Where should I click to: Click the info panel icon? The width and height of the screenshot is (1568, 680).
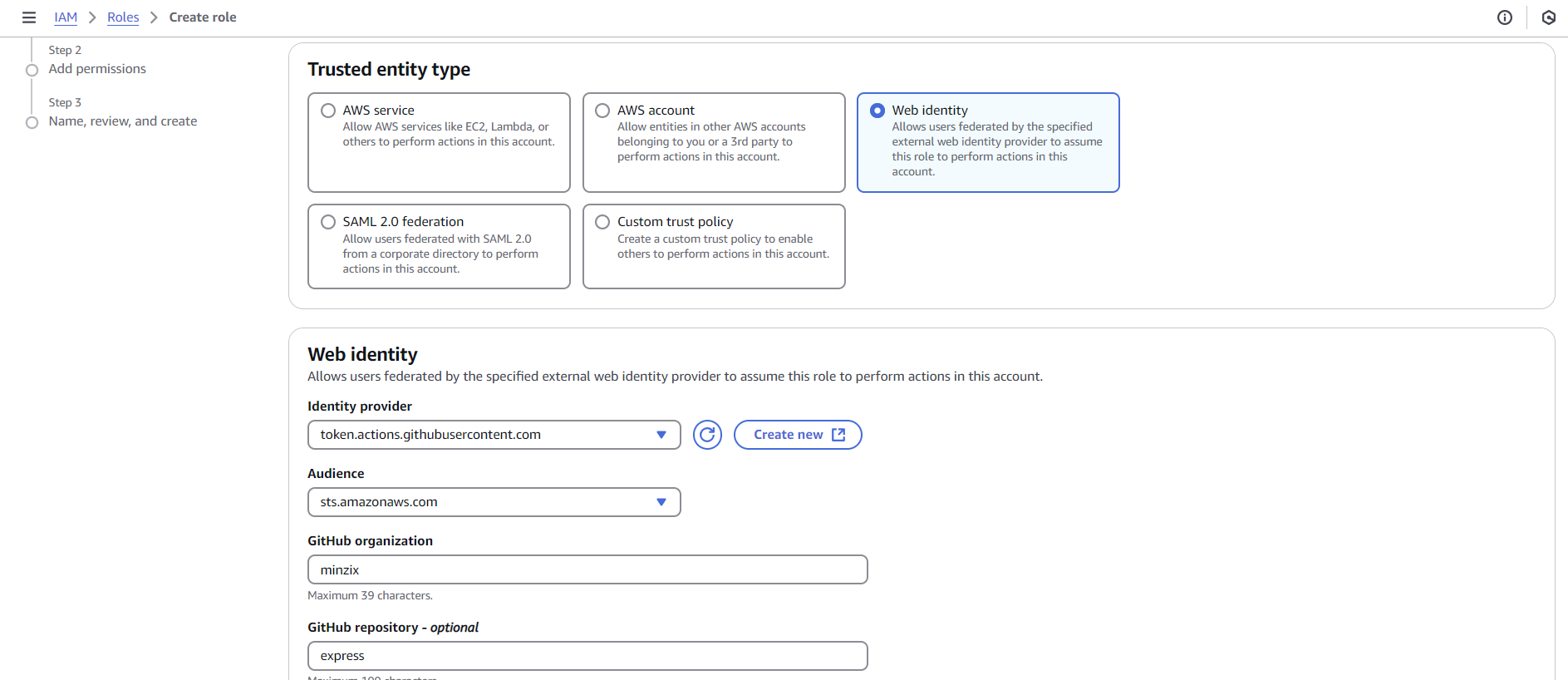point(1504,17)
